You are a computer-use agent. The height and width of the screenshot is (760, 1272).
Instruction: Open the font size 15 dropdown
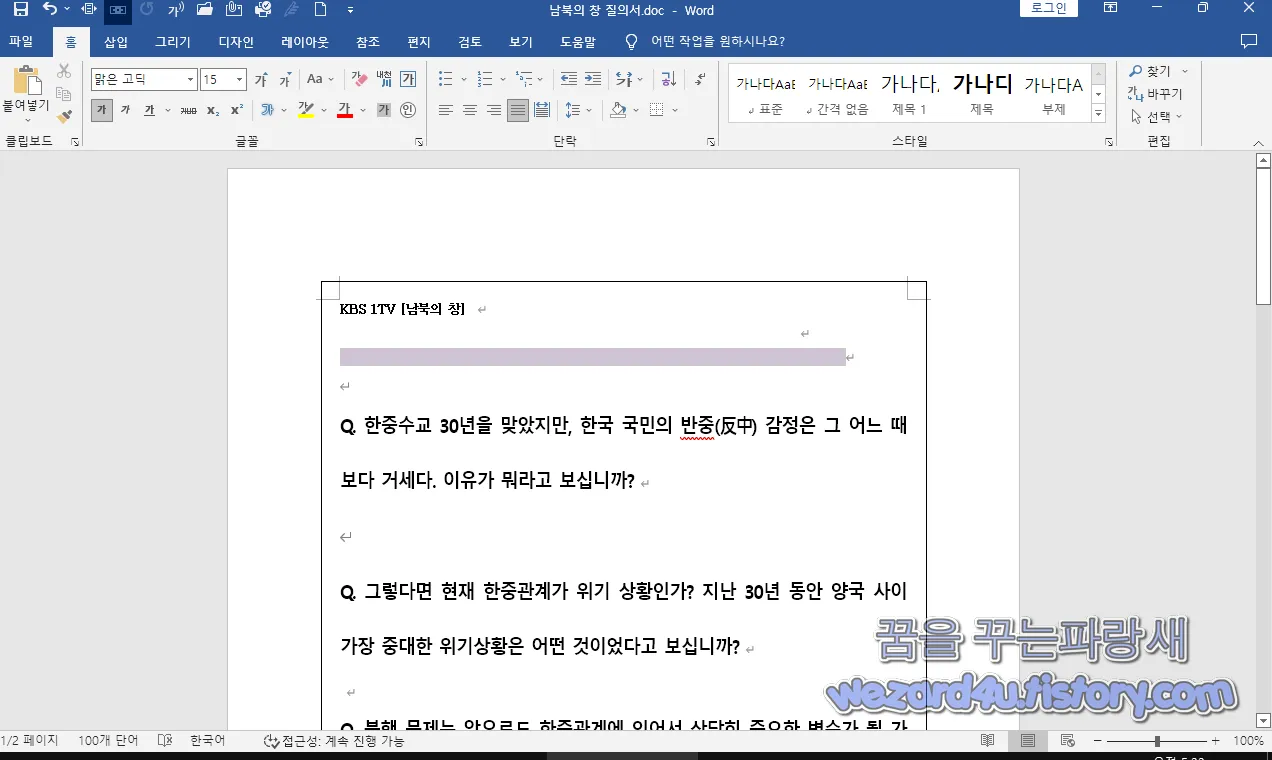pyautogui.click(x=239, y=79)
